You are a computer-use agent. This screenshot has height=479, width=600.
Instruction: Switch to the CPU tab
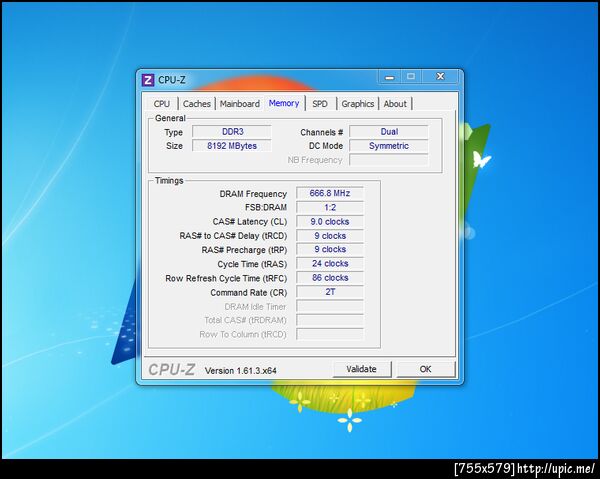[x=161, y=104]
